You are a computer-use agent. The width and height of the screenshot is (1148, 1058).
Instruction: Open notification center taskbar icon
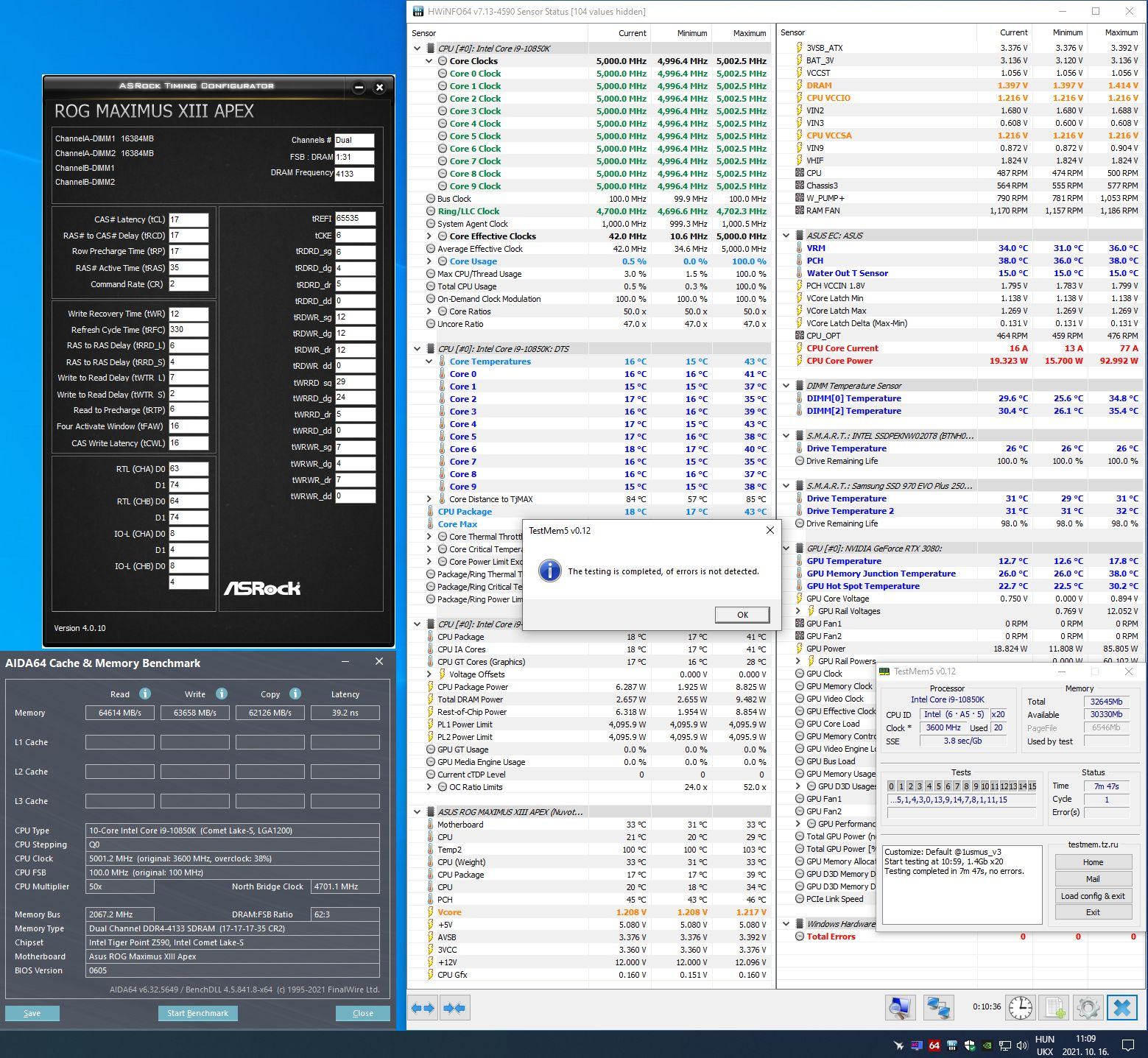pyautogui.click(x=1127, y=1045)
